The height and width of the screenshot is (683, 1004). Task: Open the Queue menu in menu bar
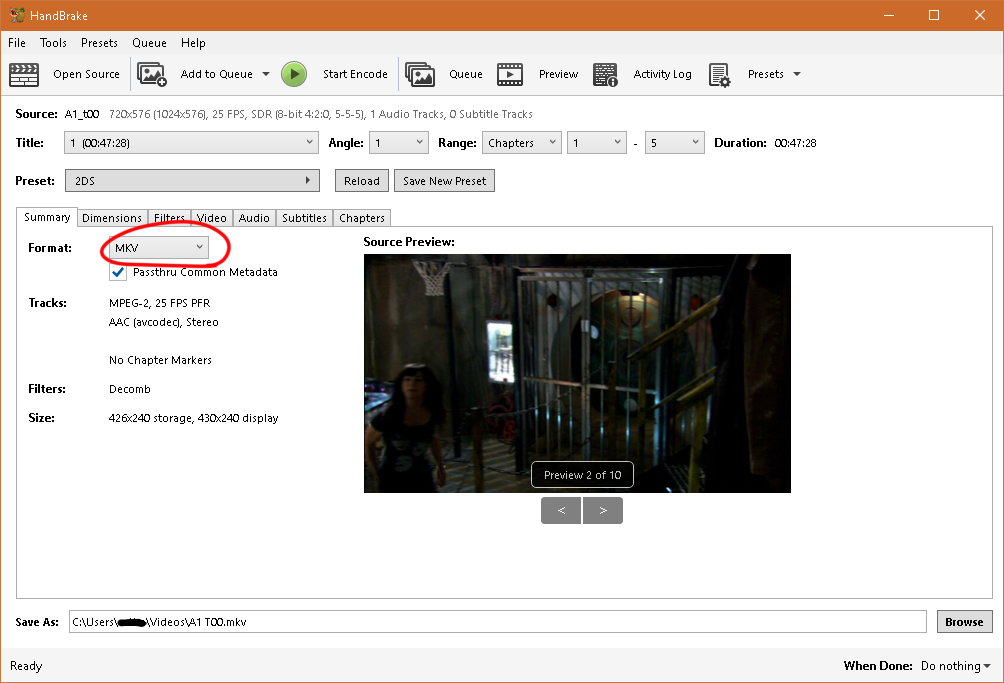coord(149,43)
